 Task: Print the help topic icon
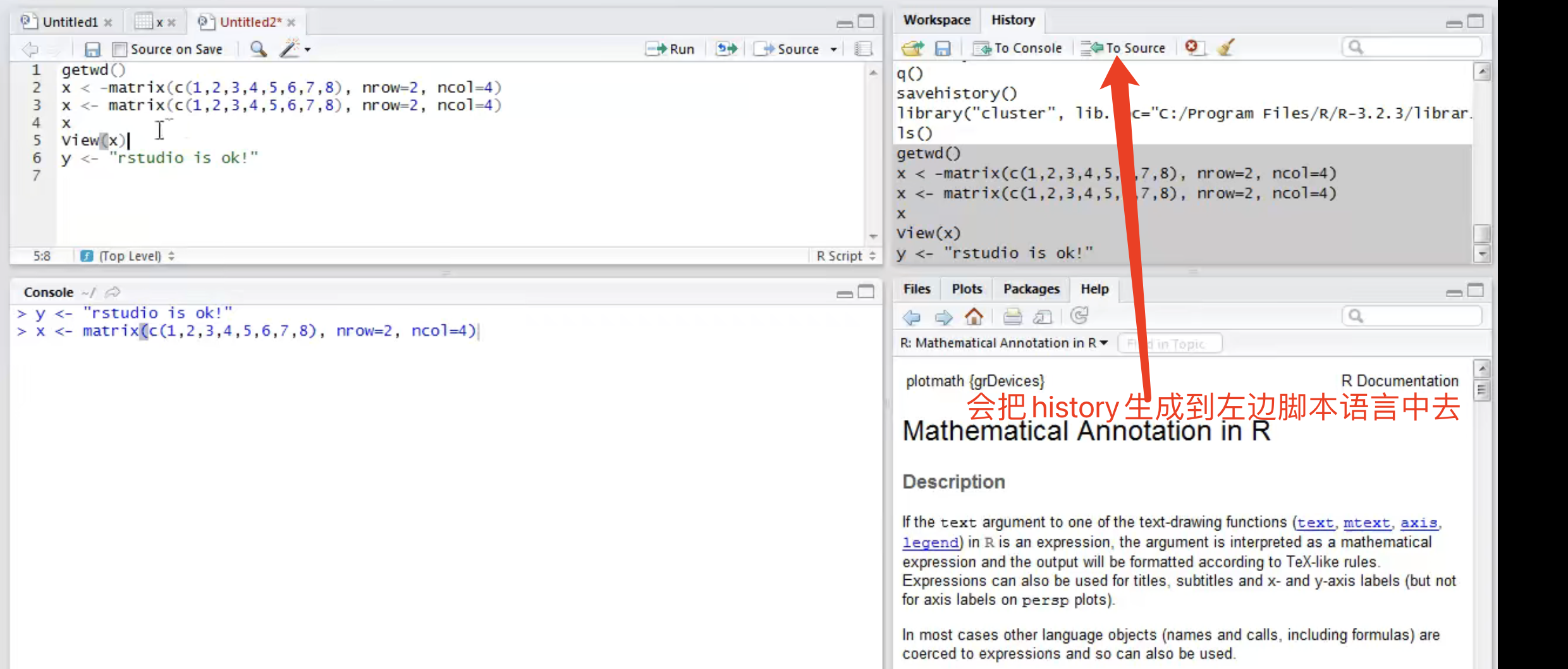click(x=1012, y=316)
